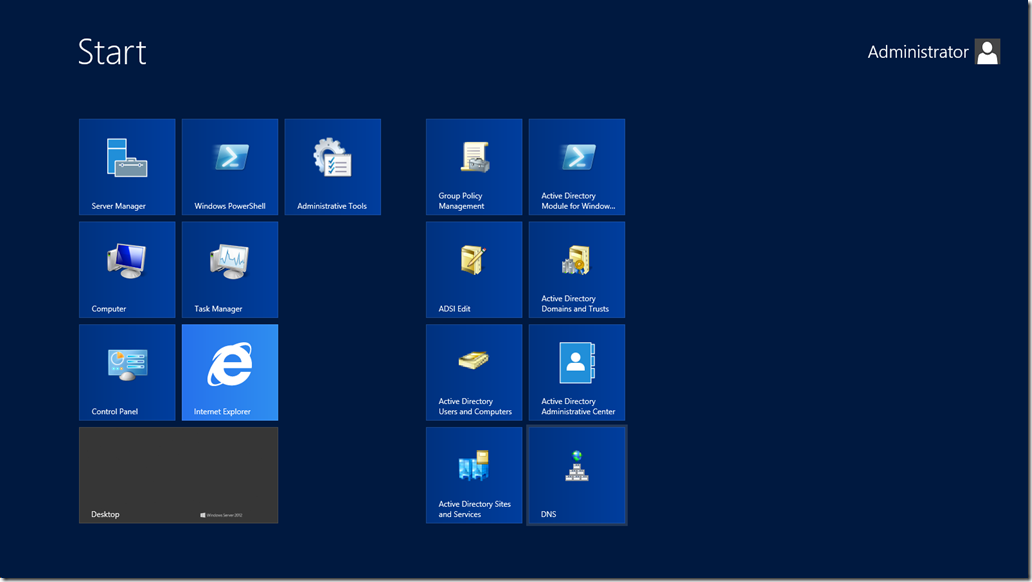This screenshot has width=1032, height=582.
Task: Open the Desktop tile
Action: pyautogui.click(x=178, y=475)
